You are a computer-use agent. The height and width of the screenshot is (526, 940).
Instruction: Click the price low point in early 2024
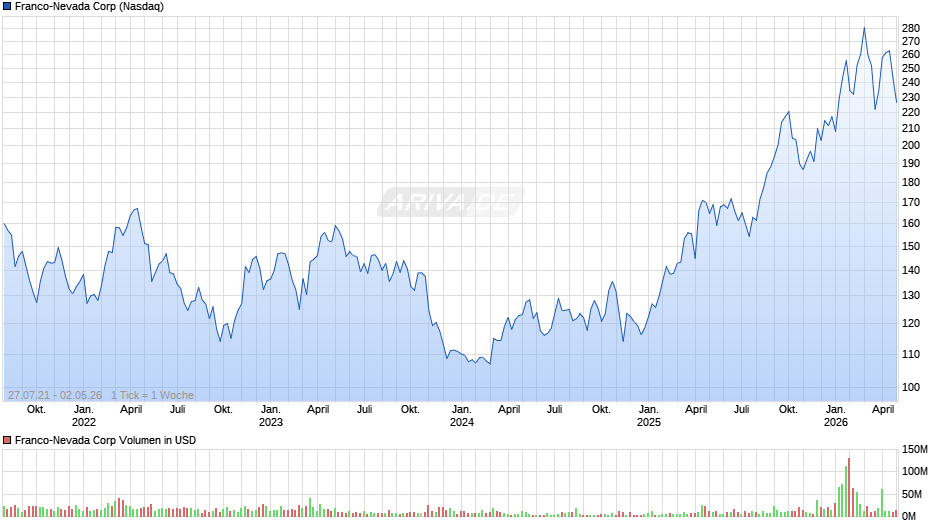click(490, 363)
